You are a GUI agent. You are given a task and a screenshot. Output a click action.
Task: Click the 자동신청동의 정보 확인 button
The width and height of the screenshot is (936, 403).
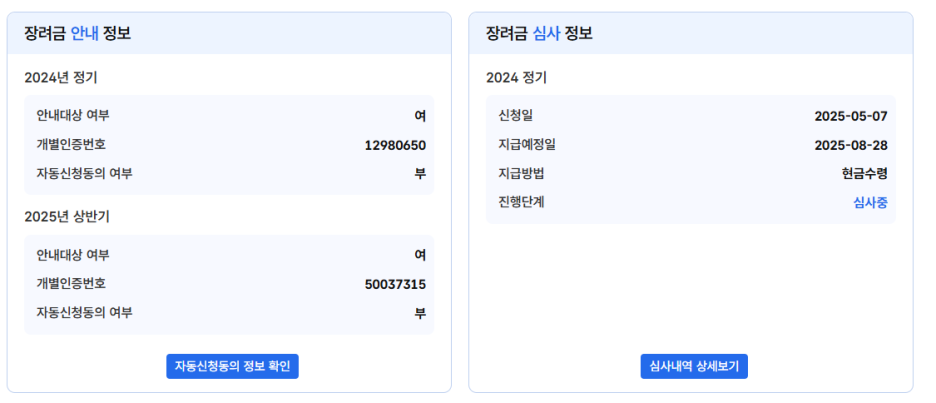[x=232, y=366]
